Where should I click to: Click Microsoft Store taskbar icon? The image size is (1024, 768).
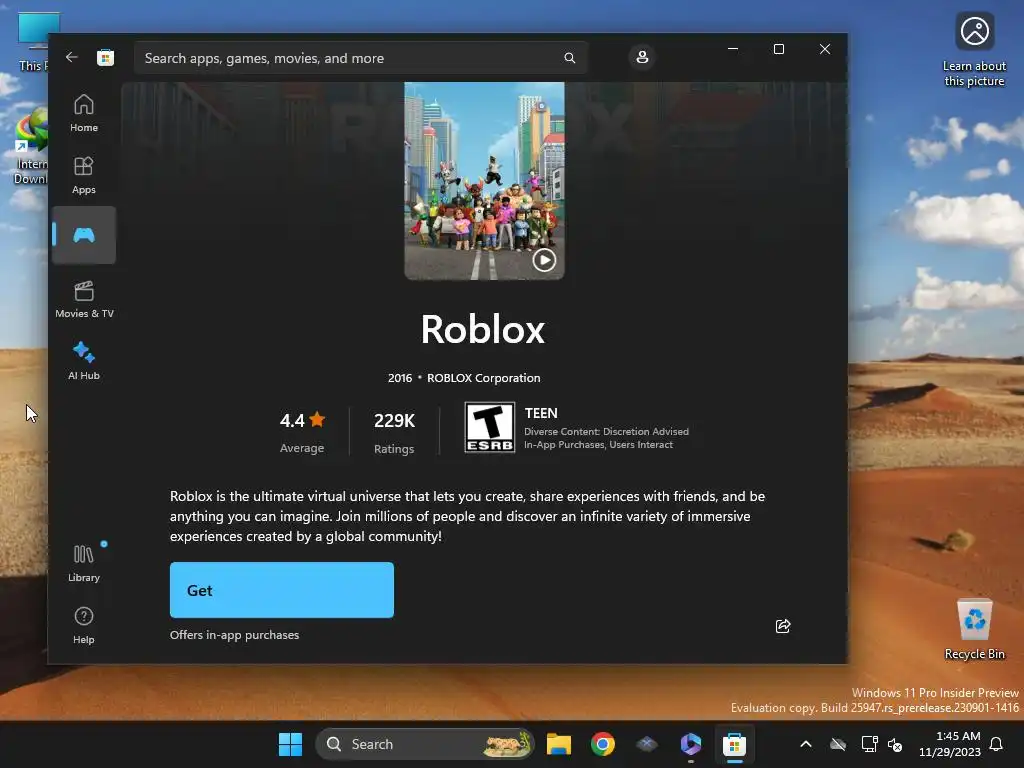click(x=734, y=744)
